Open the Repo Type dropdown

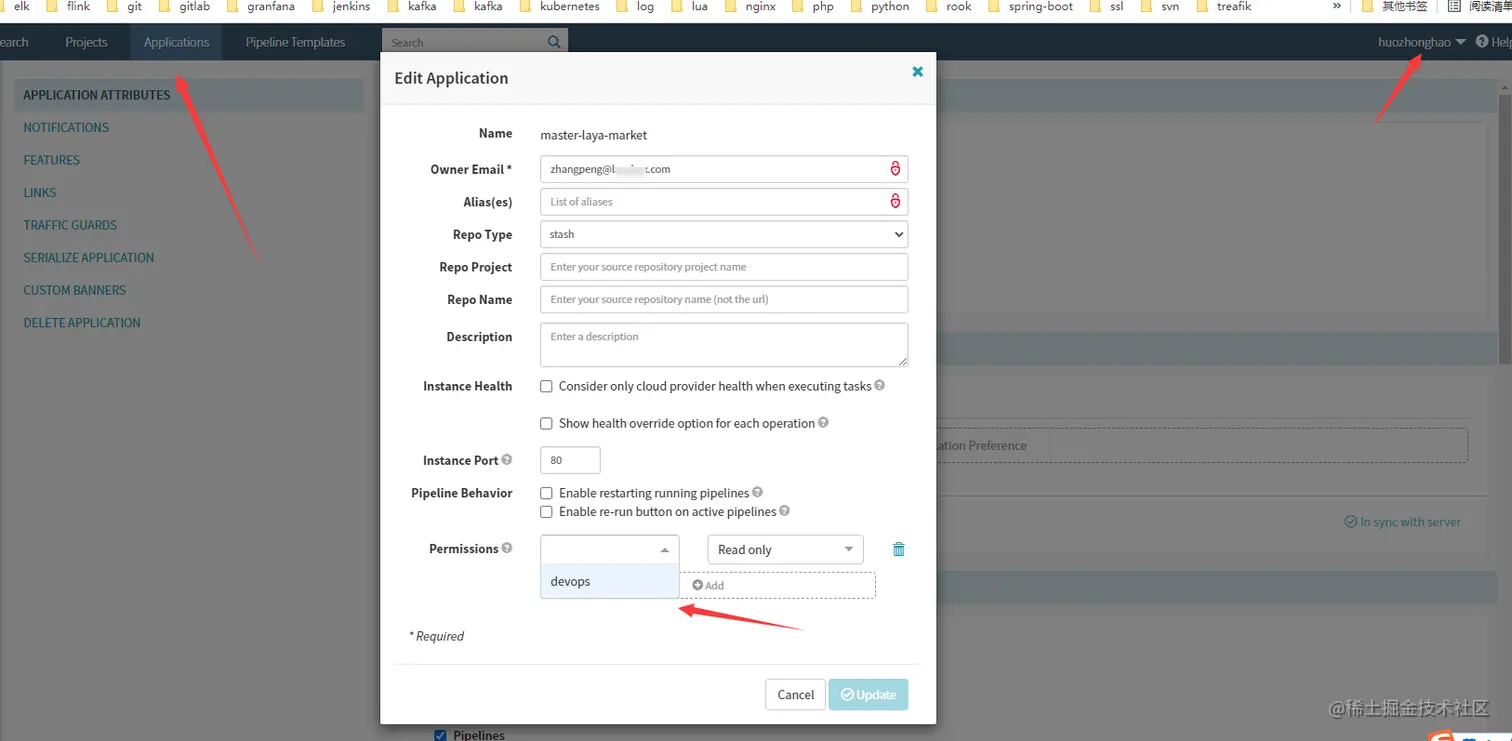coord(724,234)
